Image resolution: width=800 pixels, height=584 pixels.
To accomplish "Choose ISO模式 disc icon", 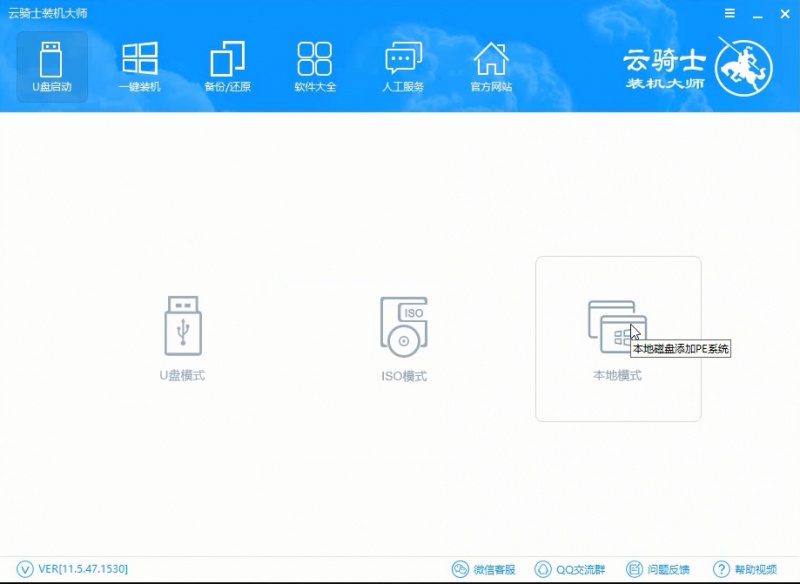I will (x=404, y=326).
